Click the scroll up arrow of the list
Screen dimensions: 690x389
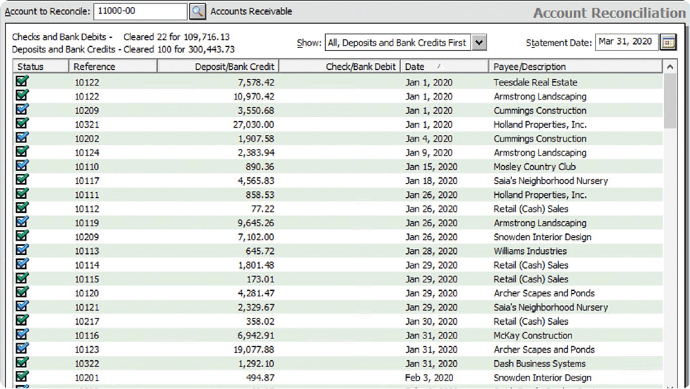coord(670,67)
